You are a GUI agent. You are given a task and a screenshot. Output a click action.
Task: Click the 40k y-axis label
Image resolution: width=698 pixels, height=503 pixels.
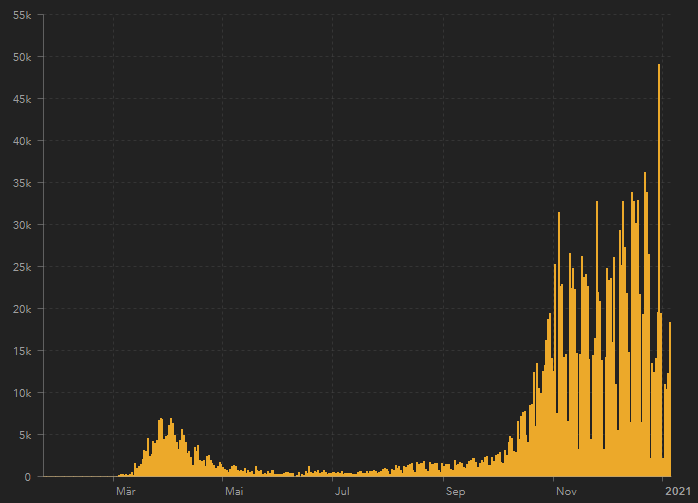click(x=22, y=141)
